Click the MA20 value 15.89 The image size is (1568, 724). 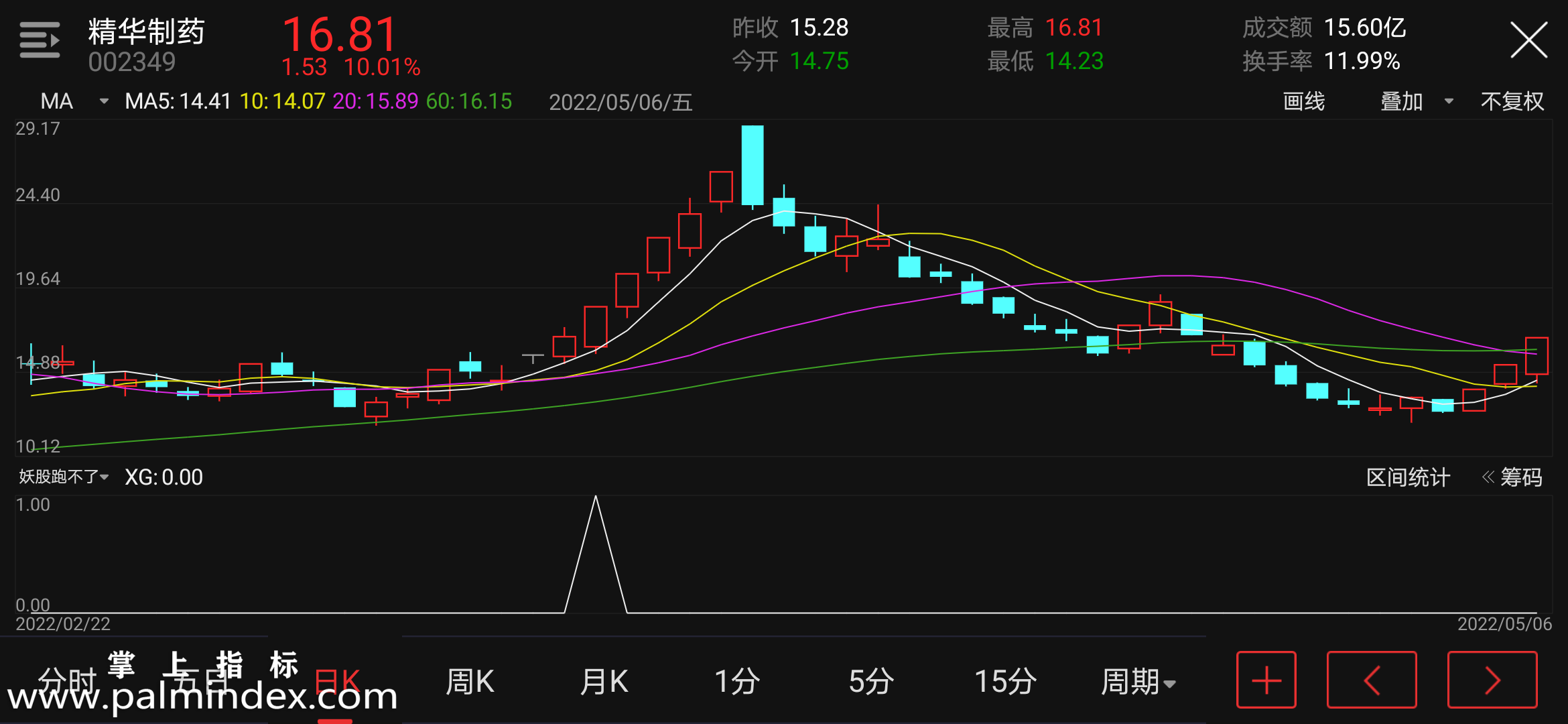pos(375,101)
